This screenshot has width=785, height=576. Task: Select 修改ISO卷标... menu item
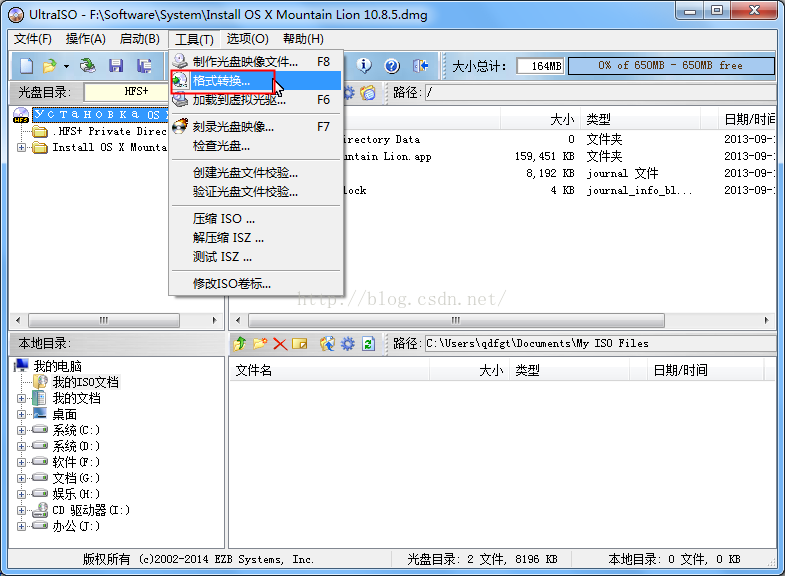click(231, 284)
